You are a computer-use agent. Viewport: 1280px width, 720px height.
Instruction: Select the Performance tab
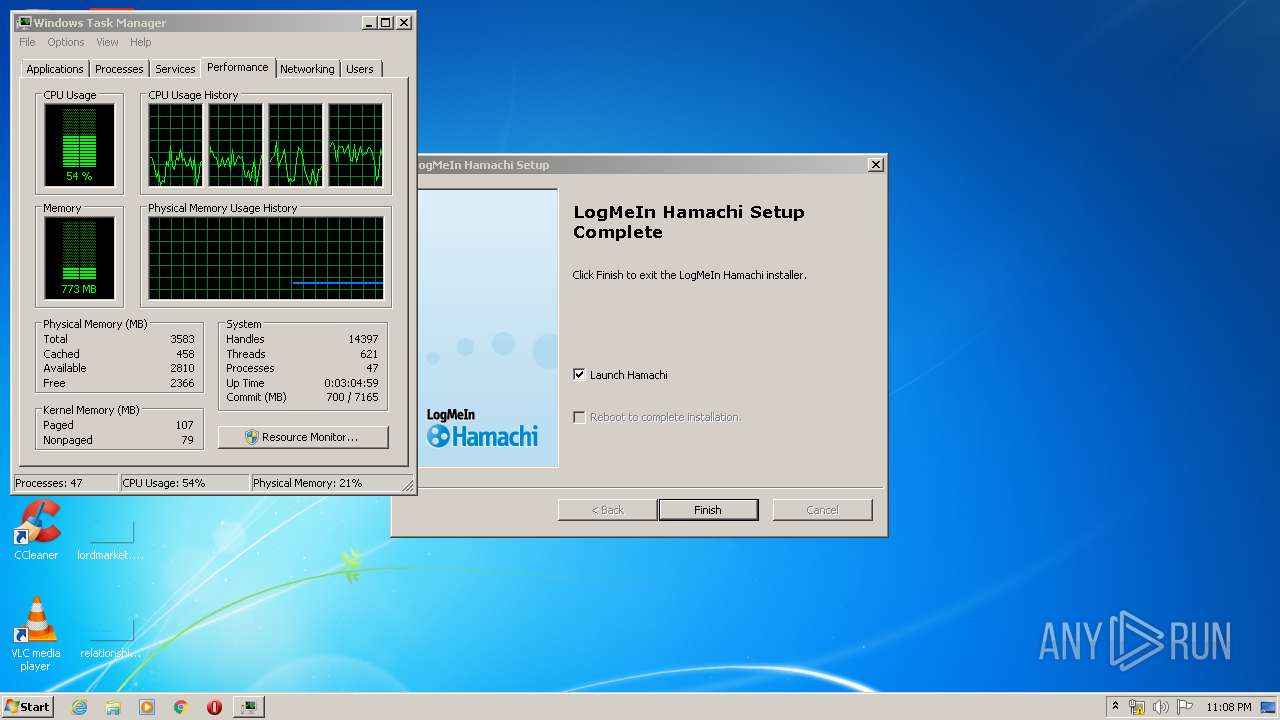pos(238,67)
